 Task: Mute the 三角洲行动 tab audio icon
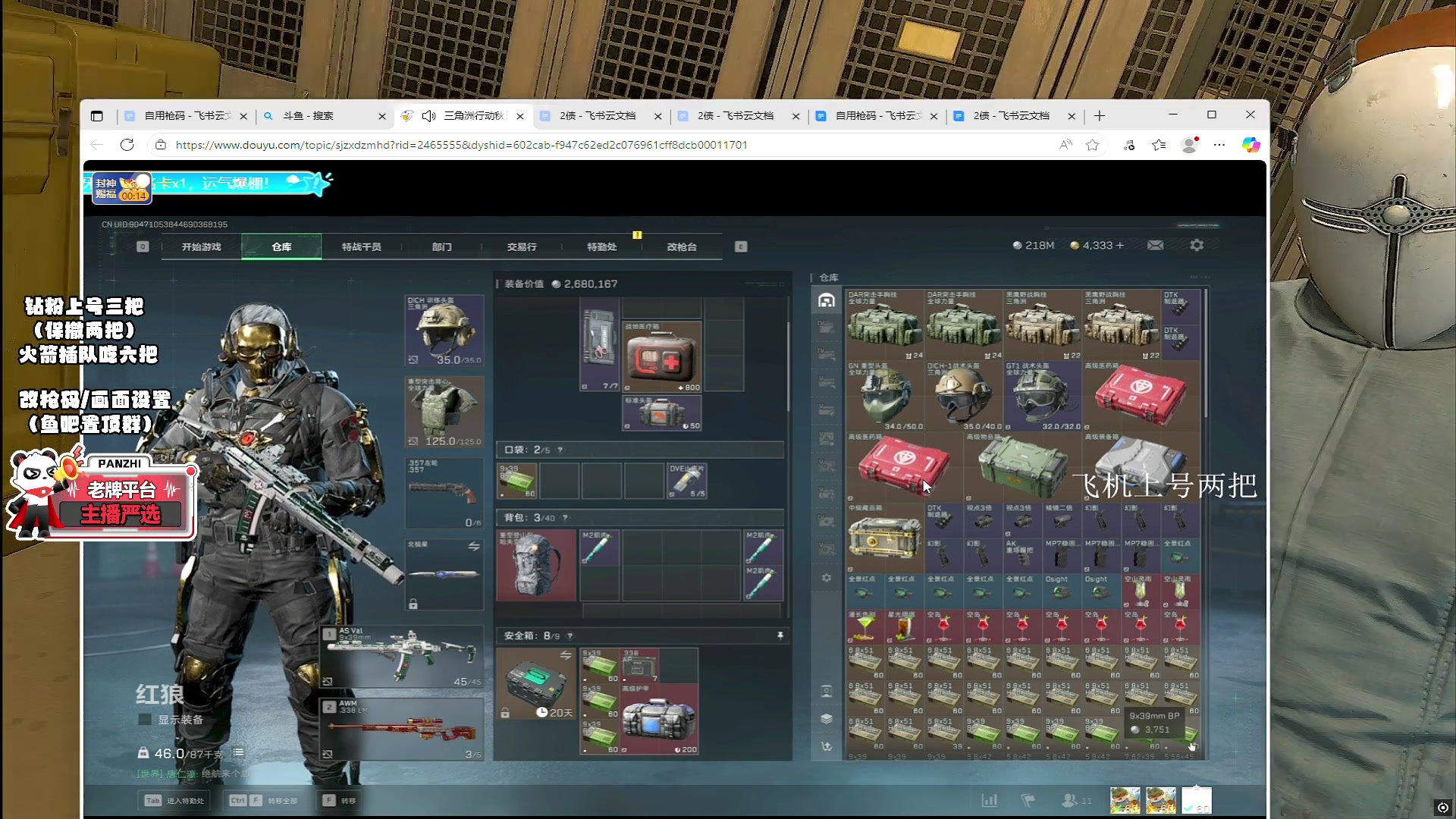point(428,116)
